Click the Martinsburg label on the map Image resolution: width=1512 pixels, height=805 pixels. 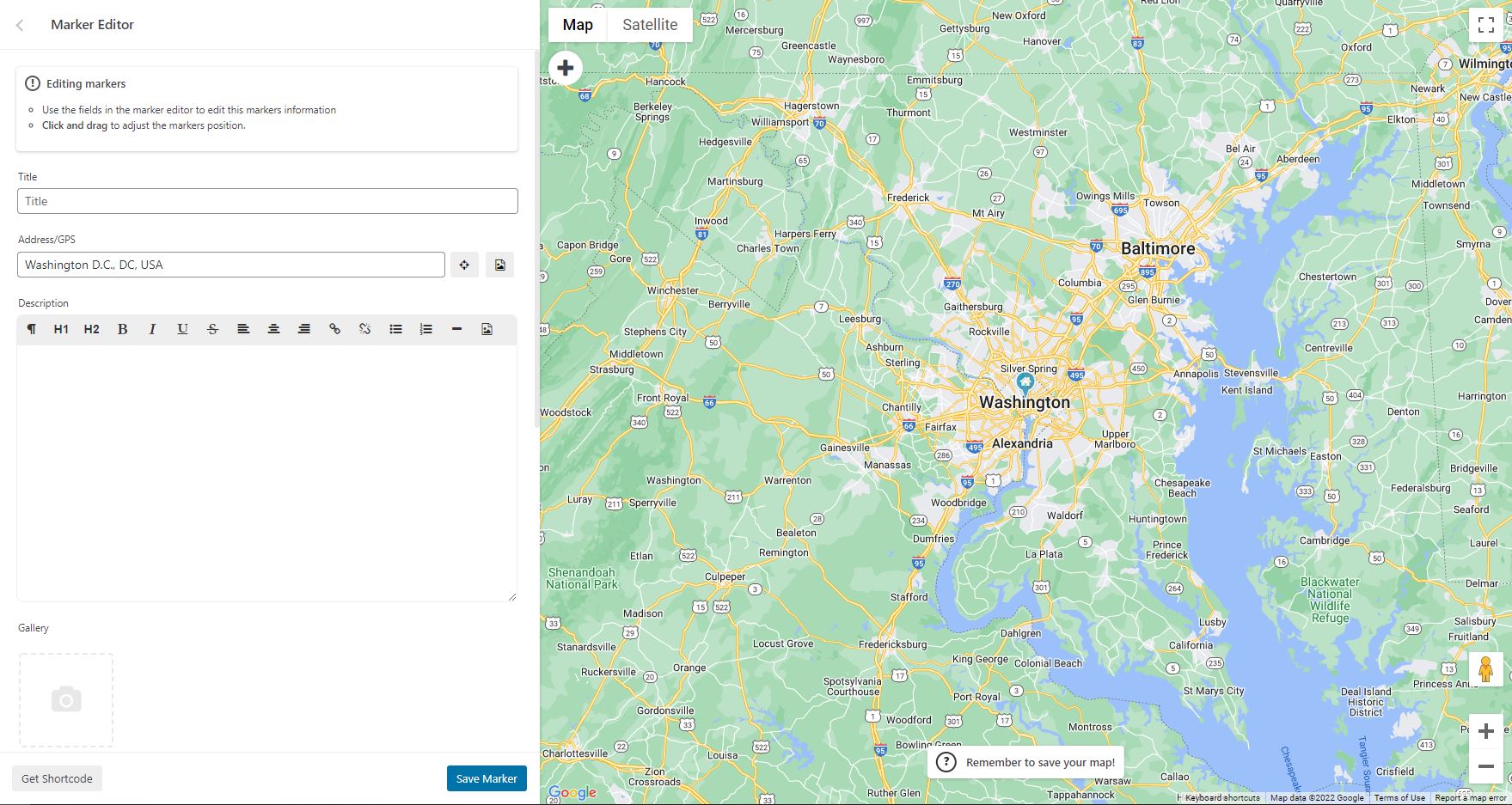tap(735, 181)
